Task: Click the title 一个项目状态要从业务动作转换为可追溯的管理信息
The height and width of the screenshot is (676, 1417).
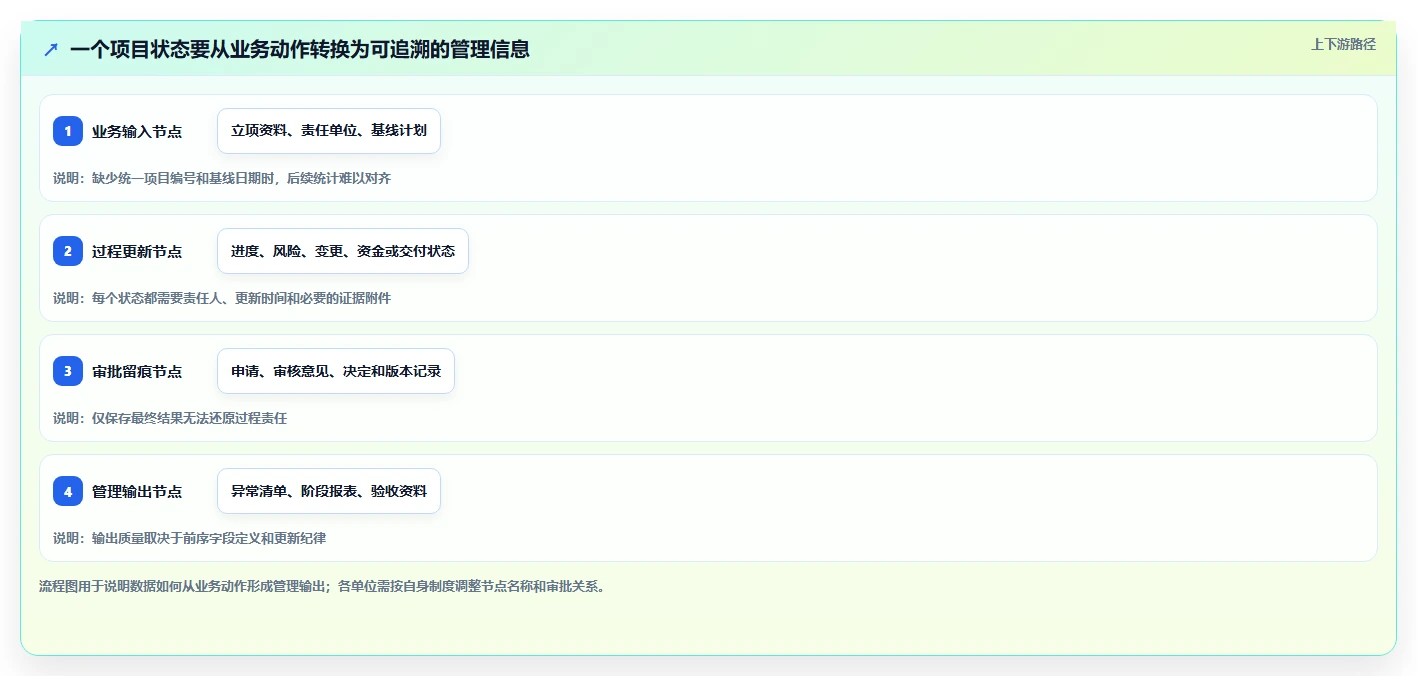Action: (300, 49)
